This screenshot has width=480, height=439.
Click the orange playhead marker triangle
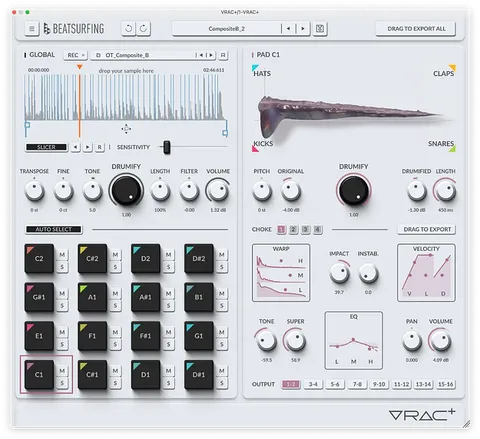tap(79, 67)
